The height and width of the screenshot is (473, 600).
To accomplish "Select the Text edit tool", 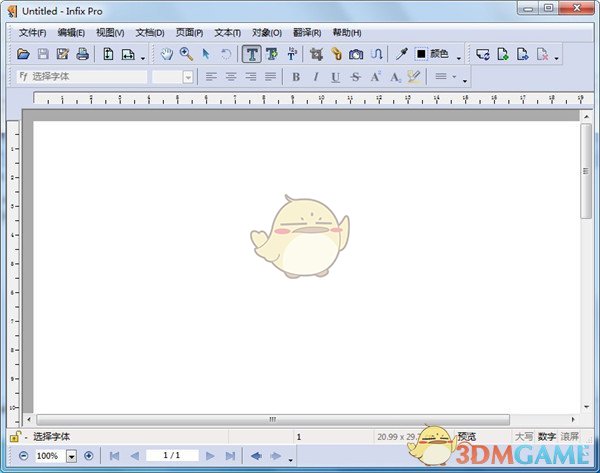I will click(x=252, y=54).
